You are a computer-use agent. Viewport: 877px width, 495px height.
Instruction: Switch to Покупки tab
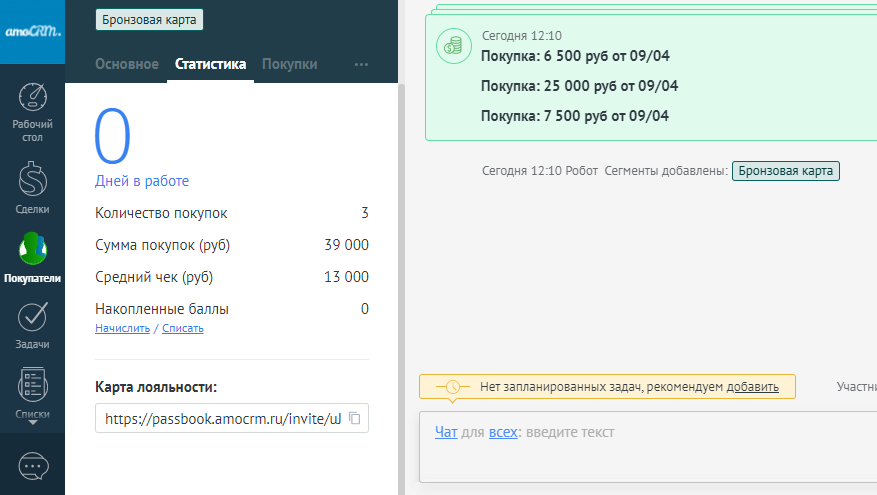(289, 64)
